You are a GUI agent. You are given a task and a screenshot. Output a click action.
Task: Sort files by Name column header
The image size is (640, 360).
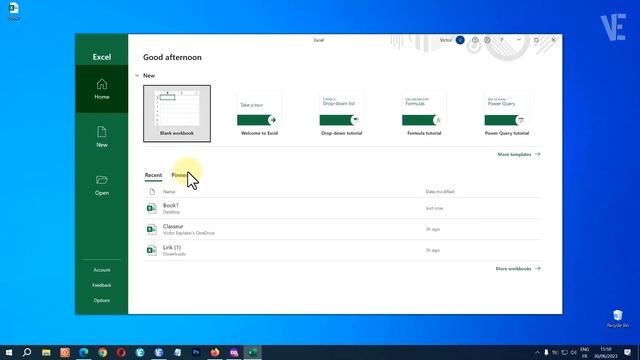pyautogui.click(x=169, y=191)
